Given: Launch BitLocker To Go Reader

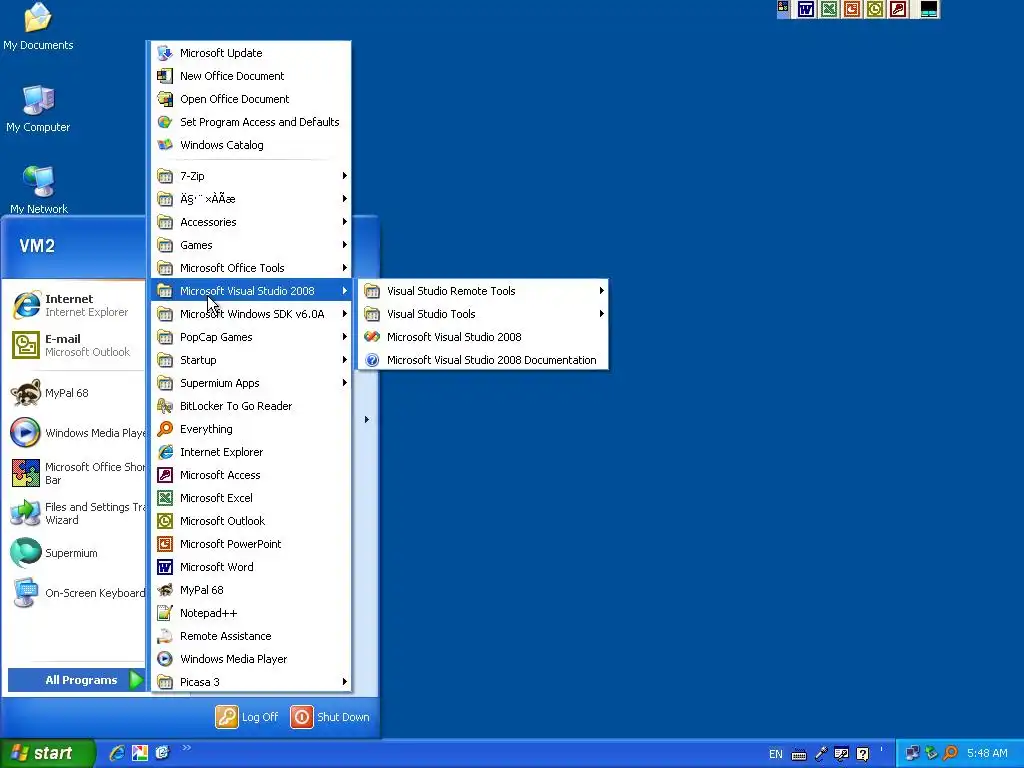Looking at the screenshot, I should (251, 406).
